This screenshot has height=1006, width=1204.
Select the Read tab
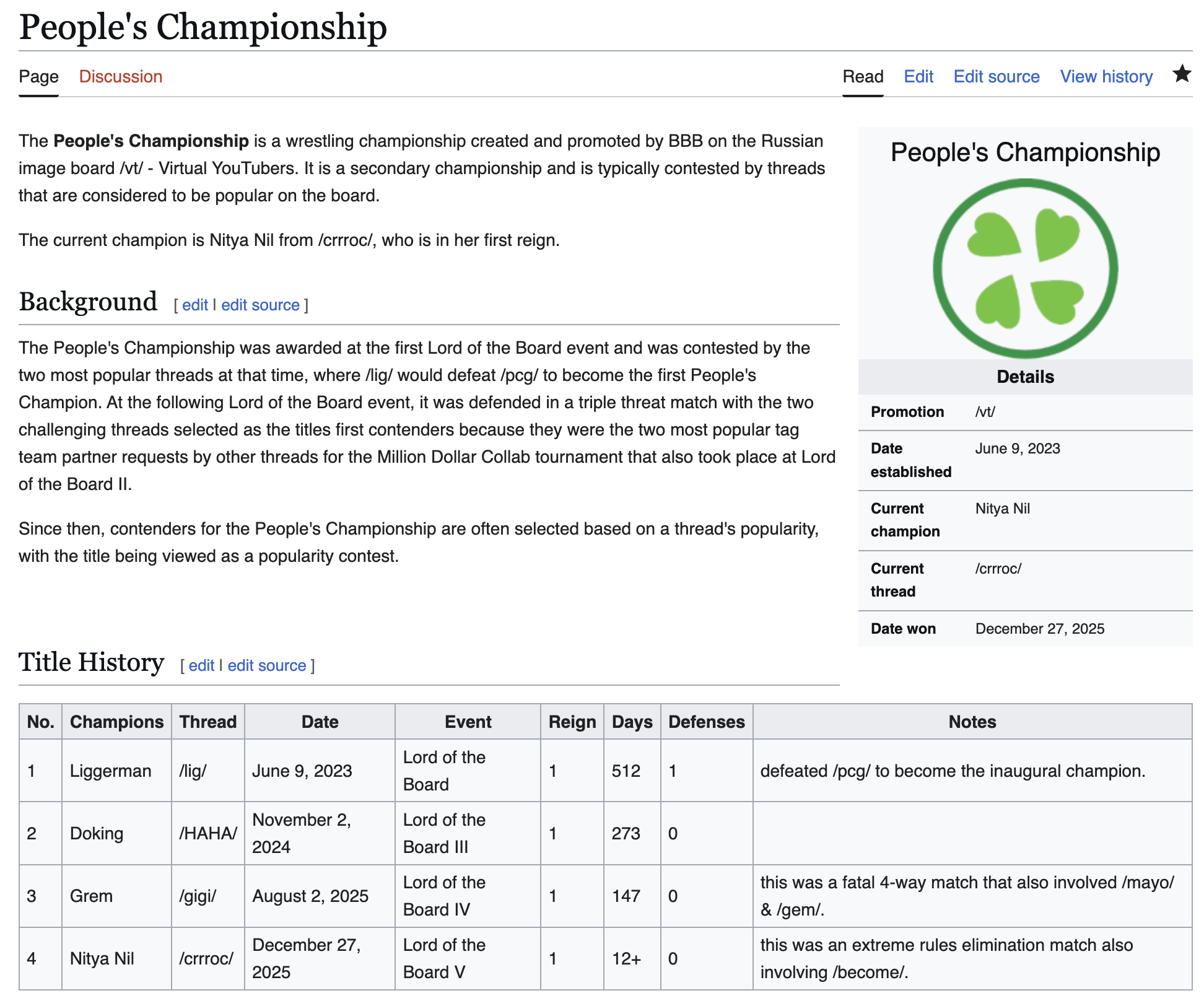(862, 77)
